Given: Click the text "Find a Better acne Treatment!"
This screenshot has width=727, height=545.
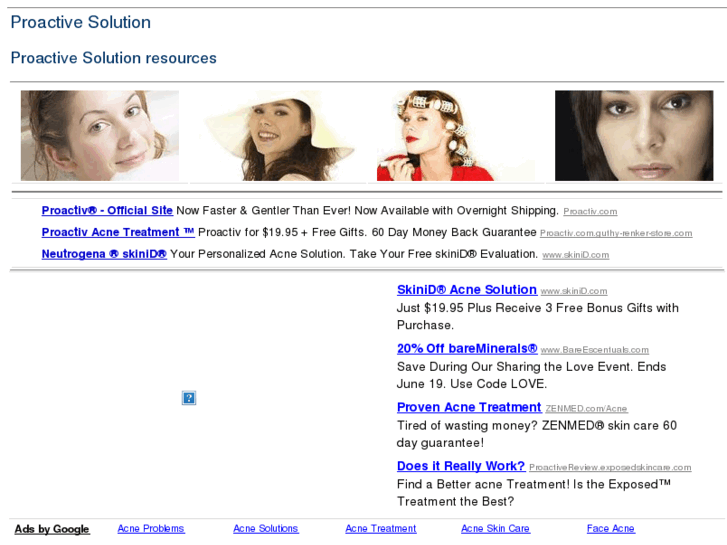Looking at the screenshot, I should point(483,485).
